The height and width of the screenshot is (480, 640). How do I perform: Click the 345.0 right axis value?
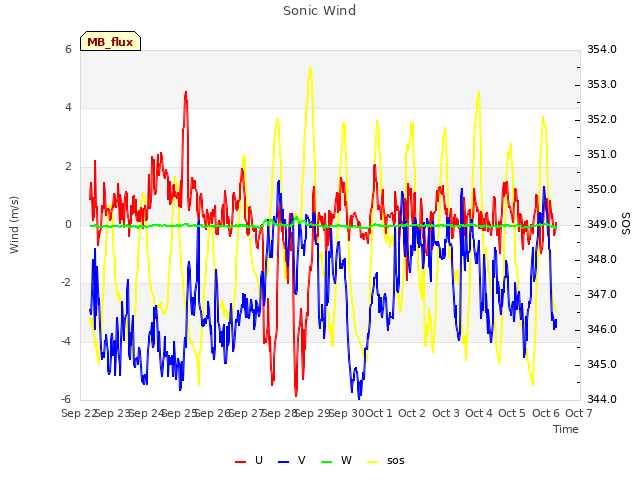602,364
